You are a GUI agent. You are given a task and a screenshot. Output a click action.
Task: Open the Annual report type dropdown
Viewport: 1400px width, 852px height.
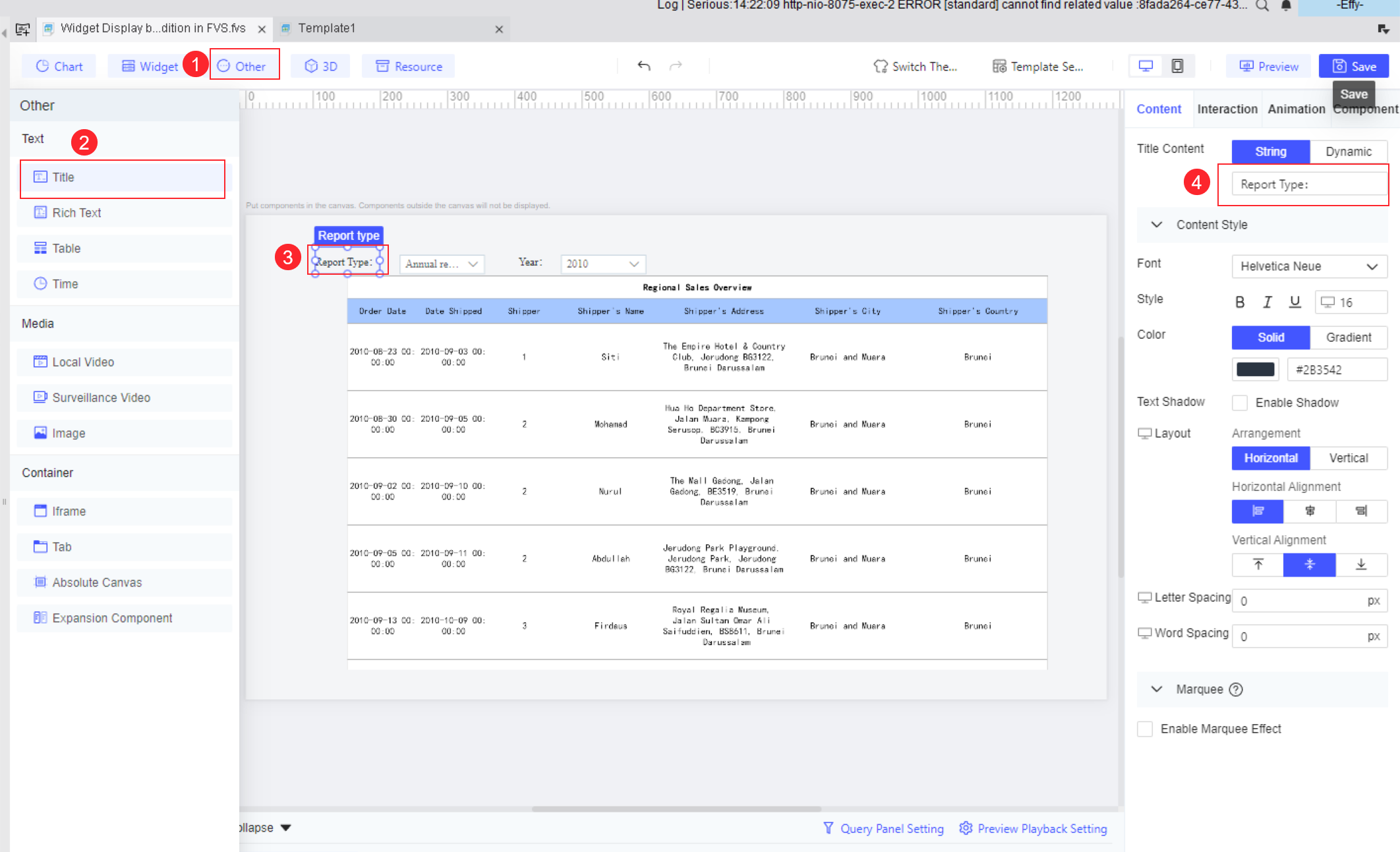pyautogui.click(x=442, y=264)
